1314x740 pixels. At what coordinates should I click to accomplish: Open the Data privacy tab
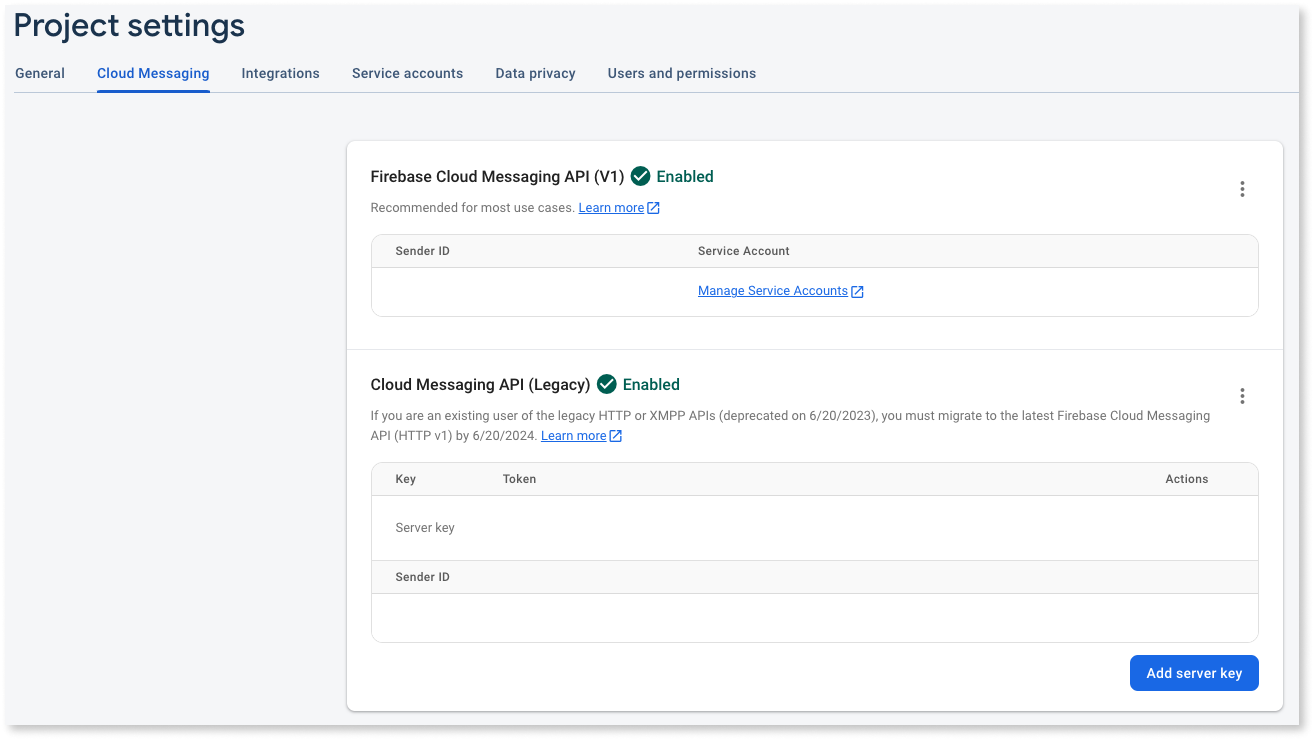(x=535, y=73)
